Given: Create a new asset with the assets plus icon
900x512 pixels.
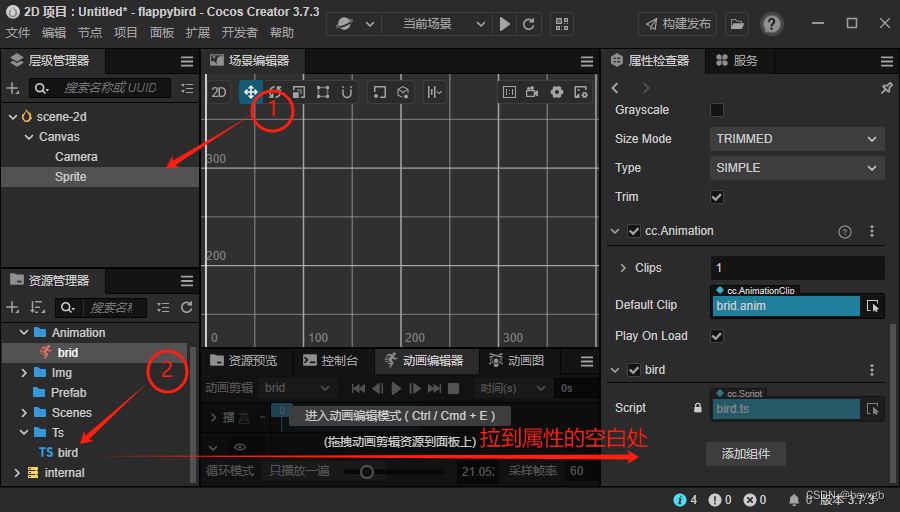Looking at the screenshot, I should pos(13,308).
